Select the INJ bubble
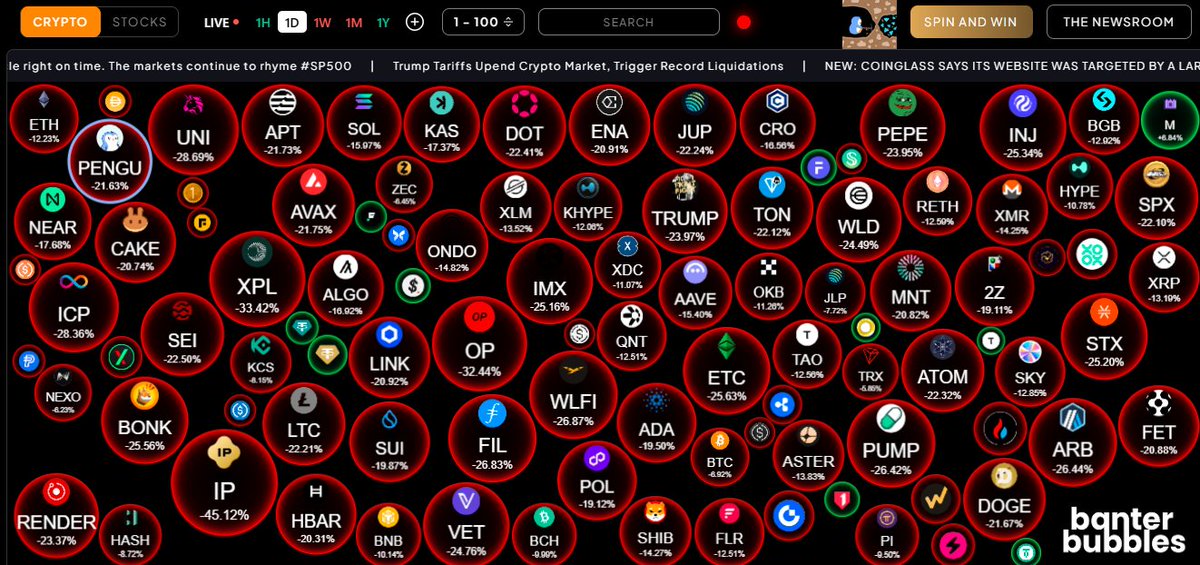The height and width of the screenshot is (565, 1200). 1025,129
